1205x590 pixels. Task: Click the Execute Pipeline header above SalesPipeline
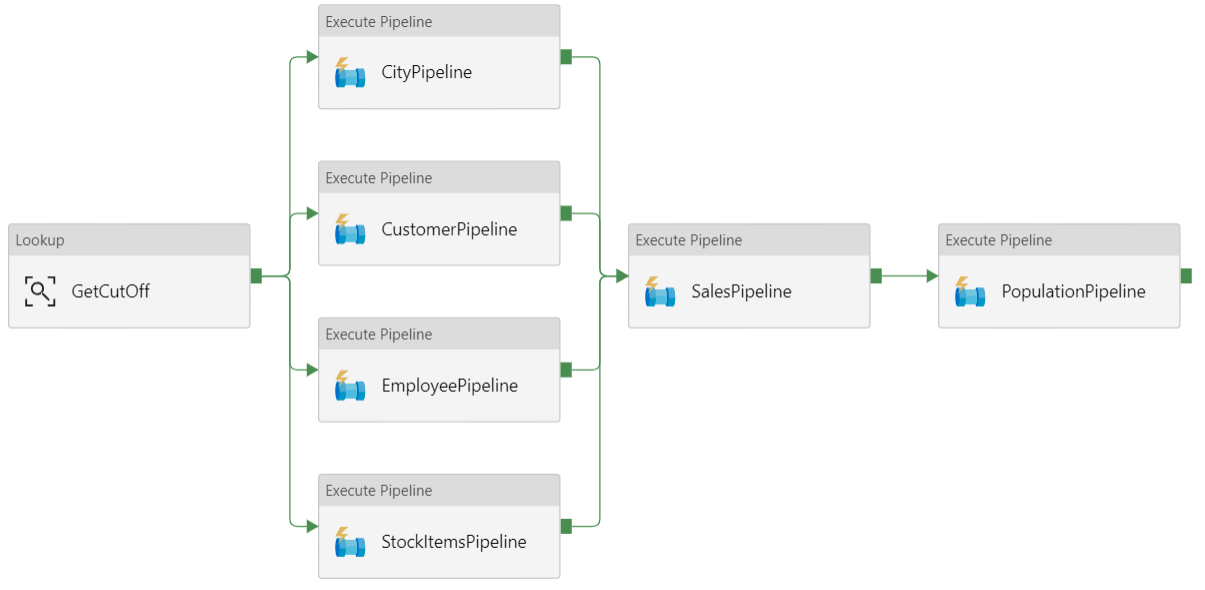(749, 240)
